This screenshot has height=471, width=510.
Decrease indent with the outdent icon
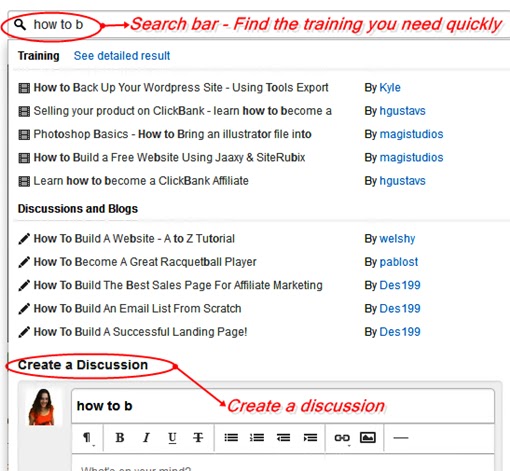click(283, 438)
